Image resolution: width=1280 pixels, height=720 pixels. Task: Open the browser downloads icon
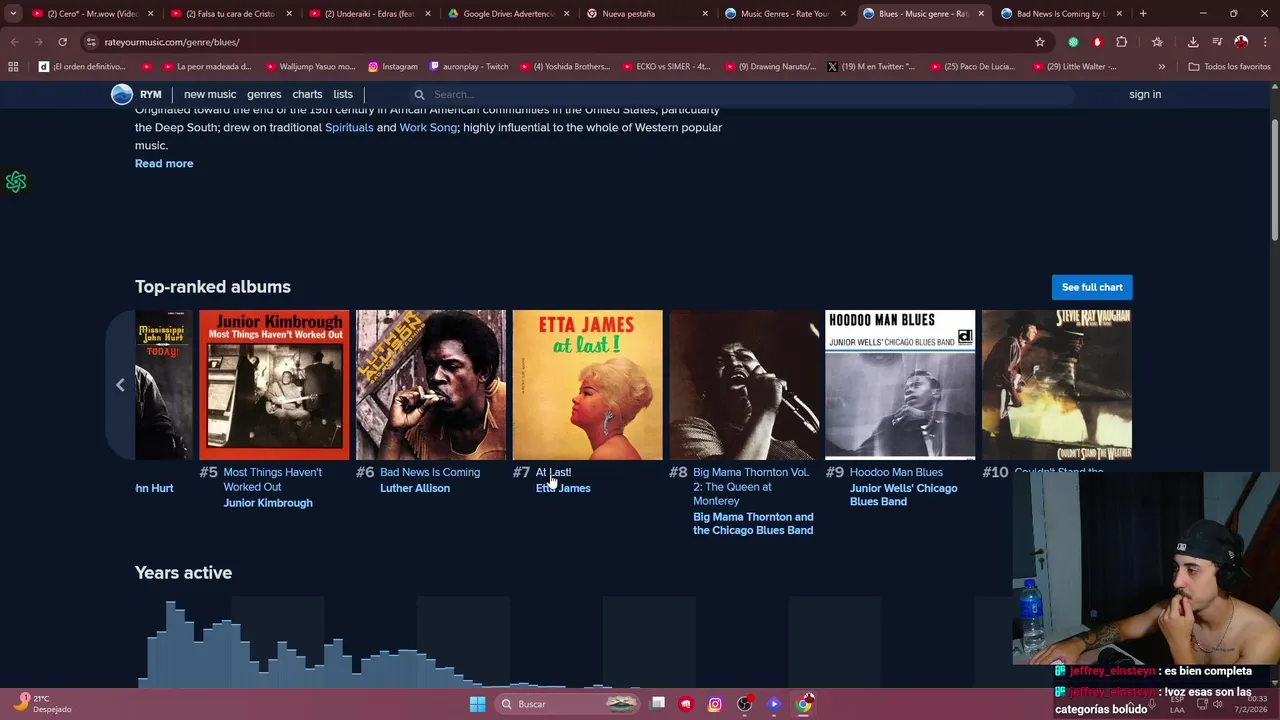(1193, 42)
